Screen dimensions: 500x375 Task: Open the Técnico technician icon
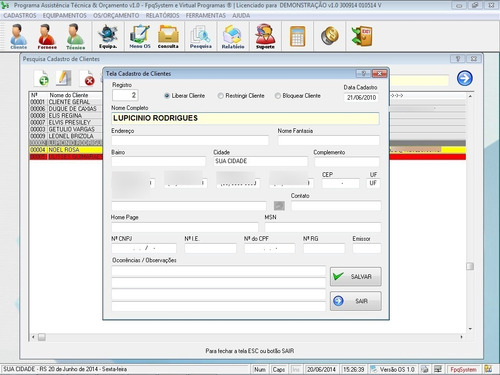pyautogui.click(x=75, y=36)
